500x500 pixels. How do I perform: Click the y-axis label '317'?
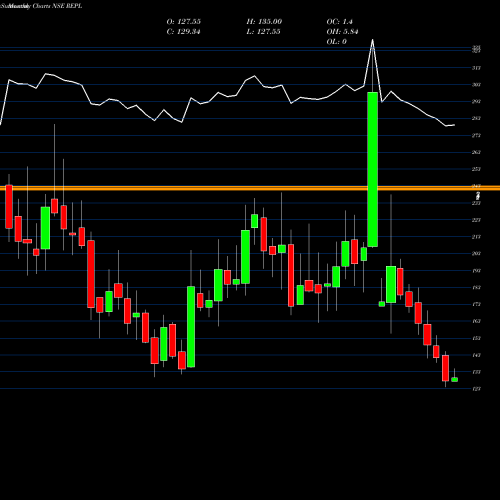[x=476, y=68]
